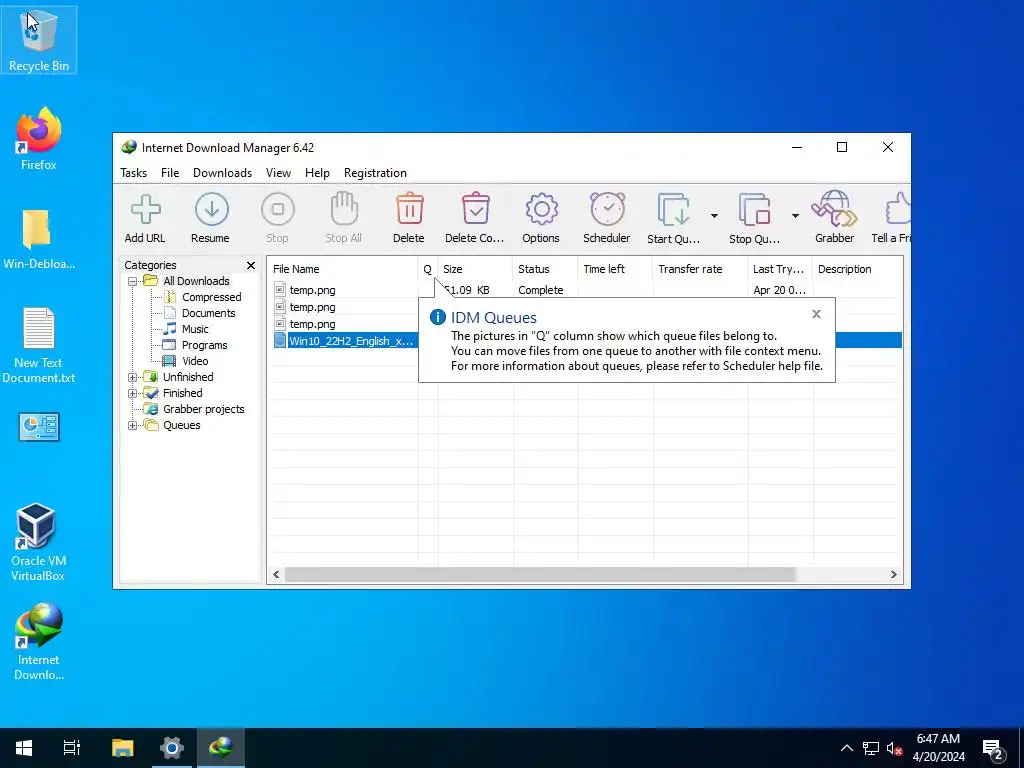This screenshot has height=768, width=1024.
Task: Expand the Queues category node
Action: tap(133, 425)
